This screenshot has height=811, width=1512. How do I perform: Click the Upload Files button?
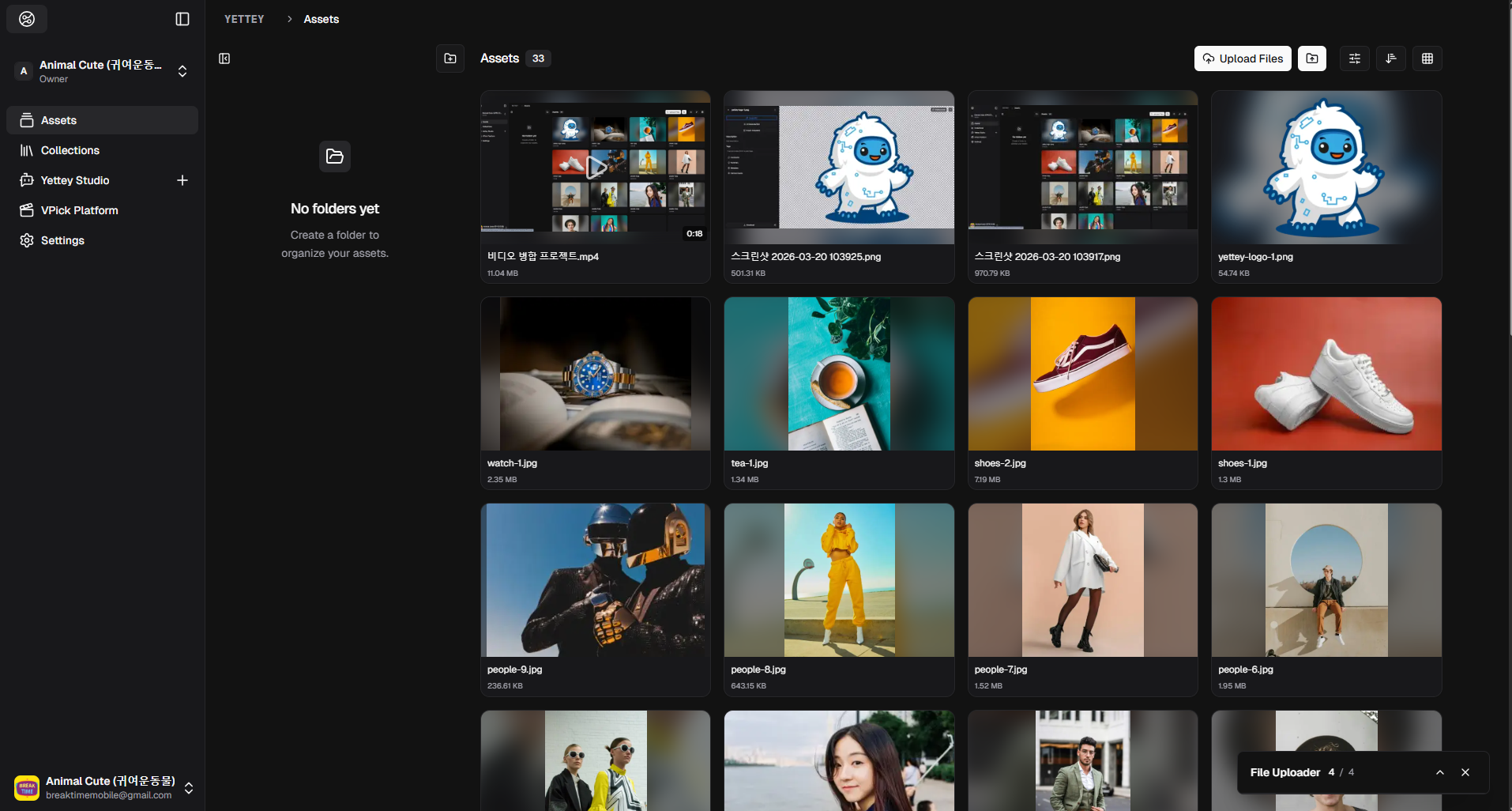click(1243, 58)
